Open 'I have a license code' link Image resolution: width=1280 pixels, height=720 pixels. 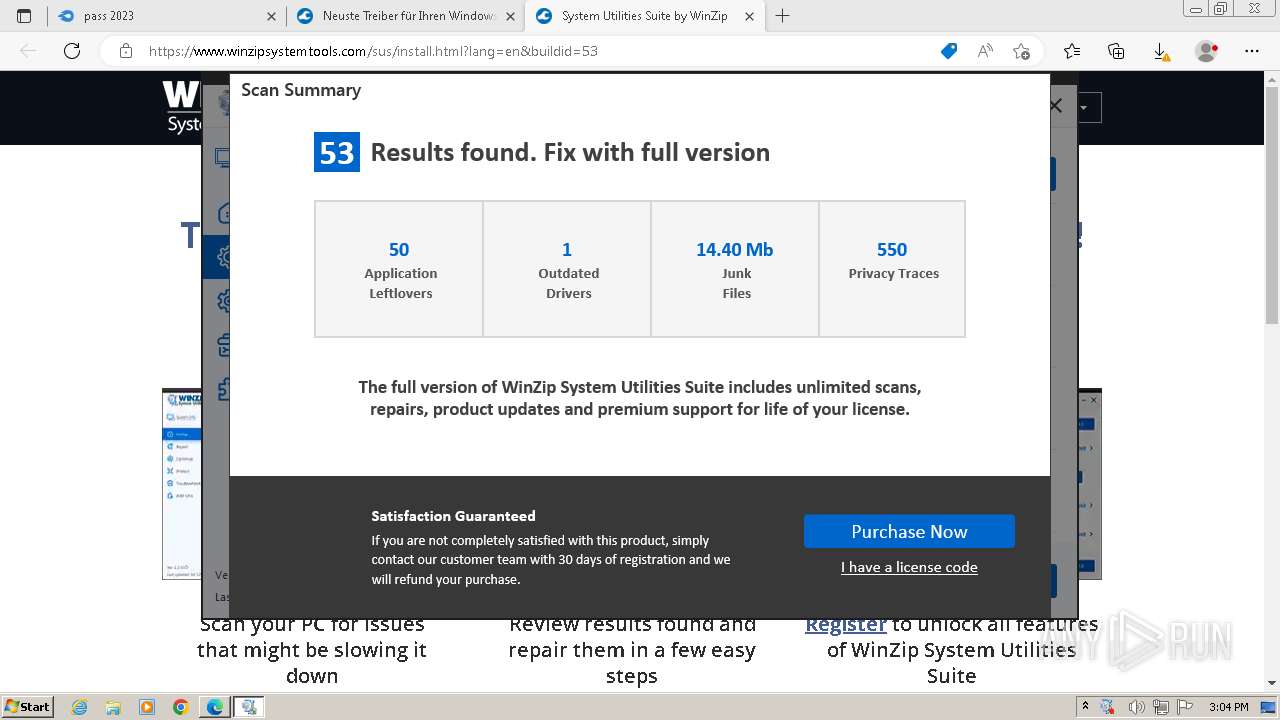coord(909,567)
